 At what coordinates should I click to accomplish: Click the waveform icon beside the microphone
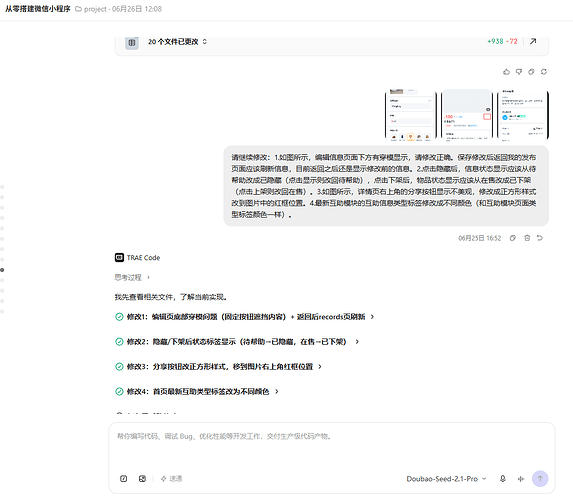[521, 479]
